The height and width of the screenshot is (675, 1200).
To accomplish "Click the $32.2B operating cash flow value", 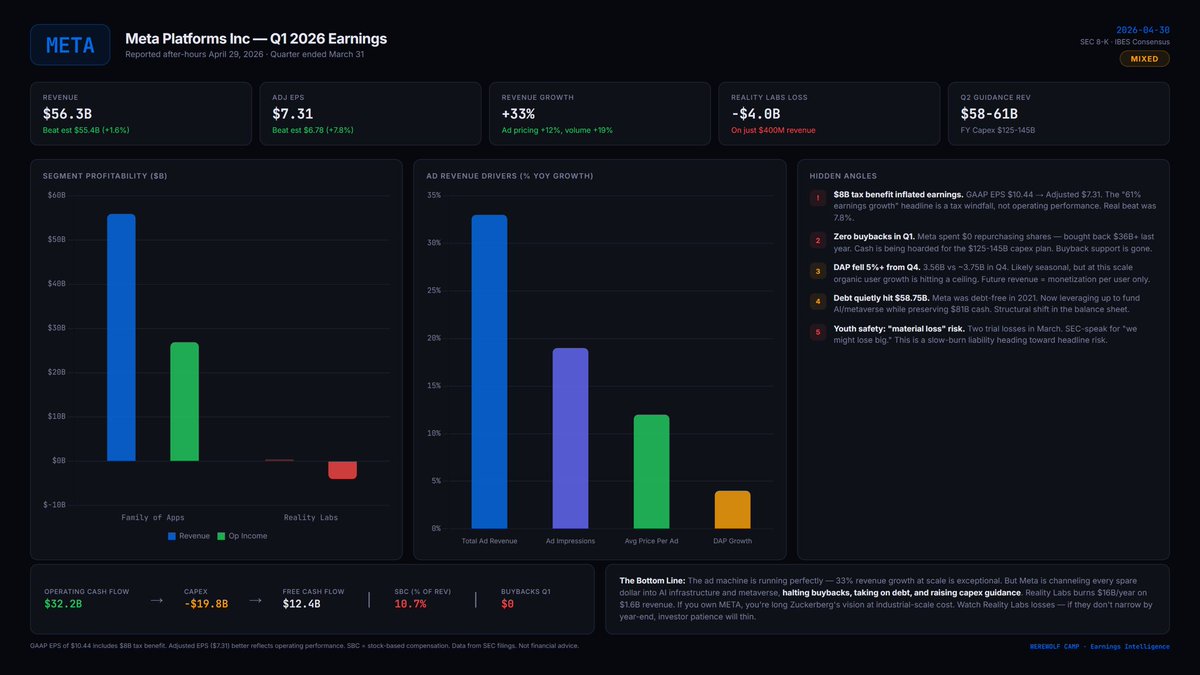I will click(62, 604).
